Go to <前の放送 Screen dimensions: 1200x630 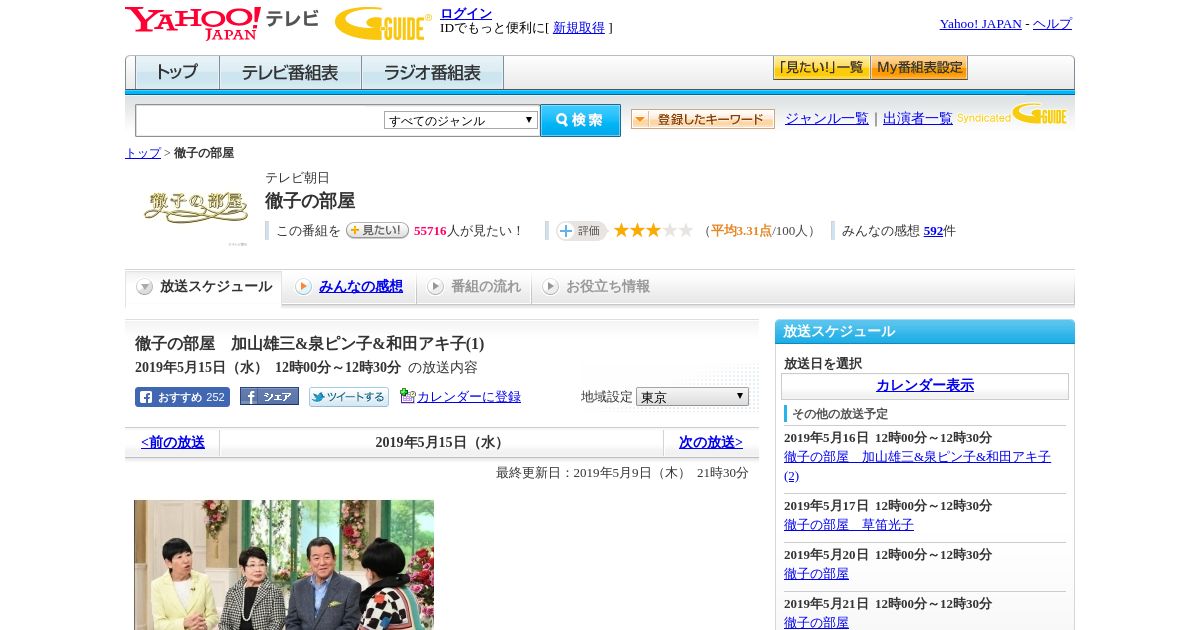click(173, 442)
